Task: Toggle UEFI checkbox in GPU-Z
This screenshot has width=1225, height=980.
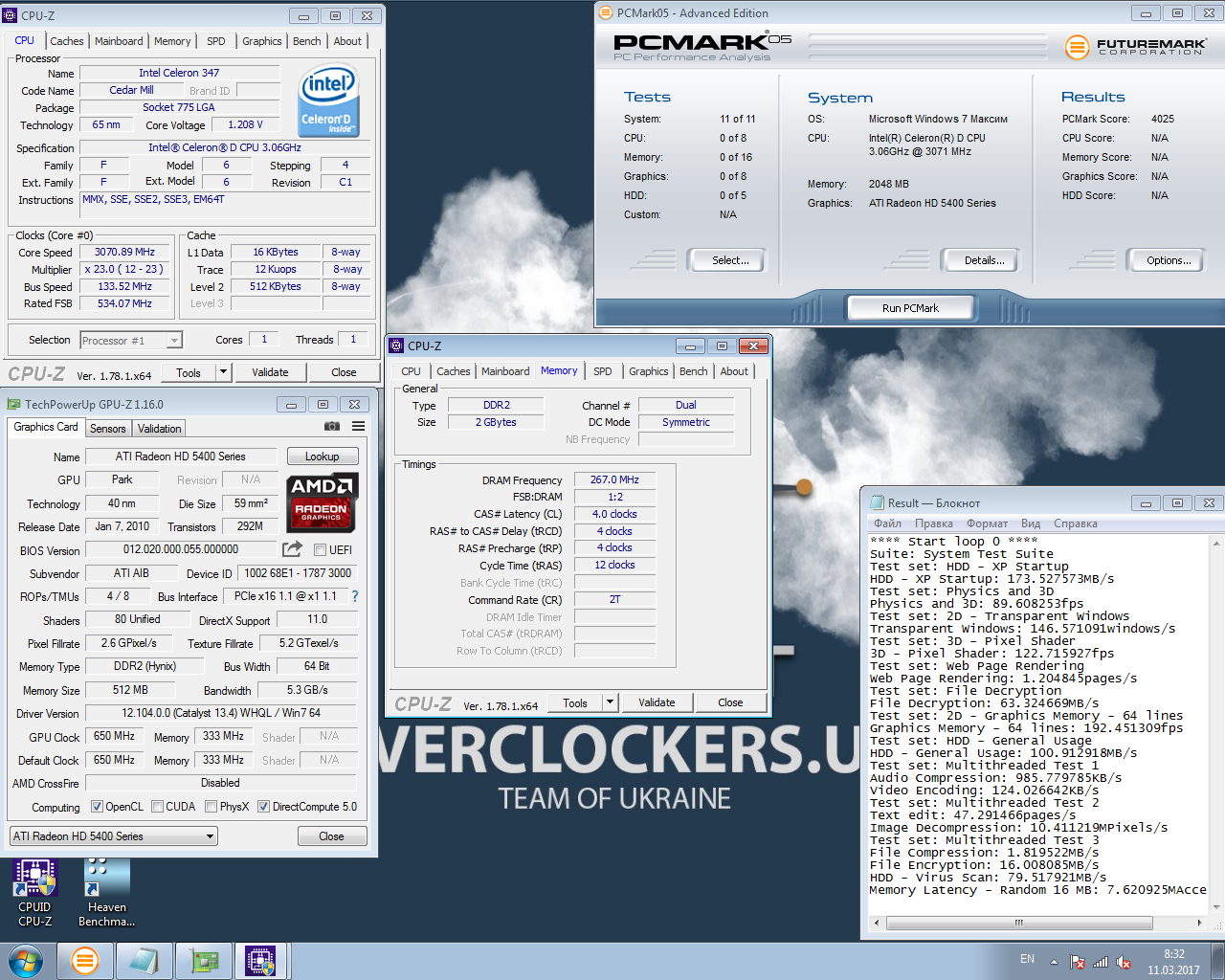Action: pos(321,549)
